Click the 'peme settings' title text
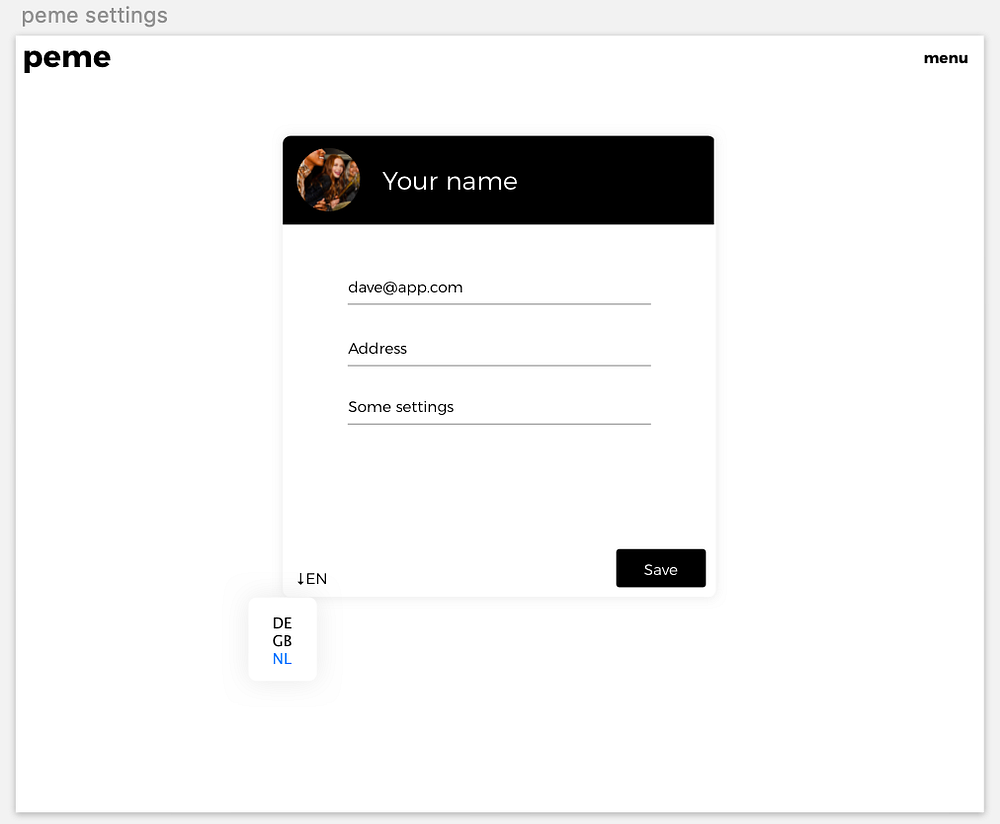 click(94, 15)
